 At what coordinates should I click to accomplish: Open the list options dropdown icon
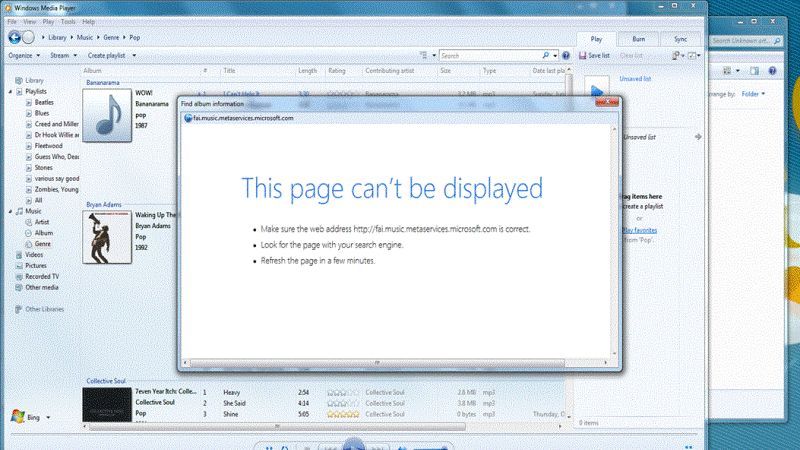678,55
